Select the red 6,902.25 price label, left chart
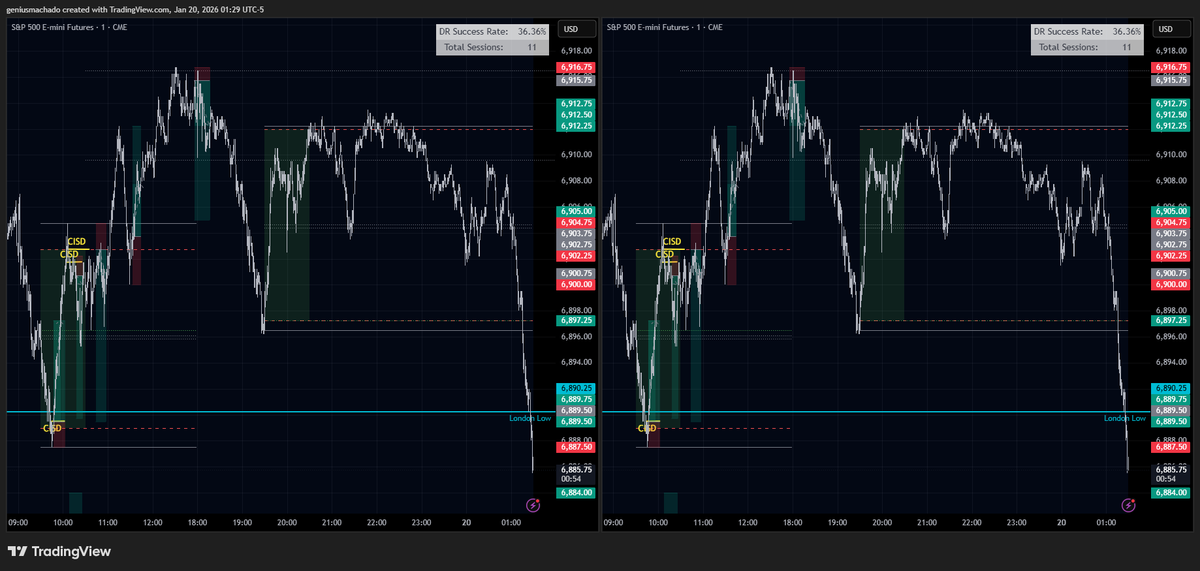The height and width of the screenshot is (571, 1200). click(576, 256)
